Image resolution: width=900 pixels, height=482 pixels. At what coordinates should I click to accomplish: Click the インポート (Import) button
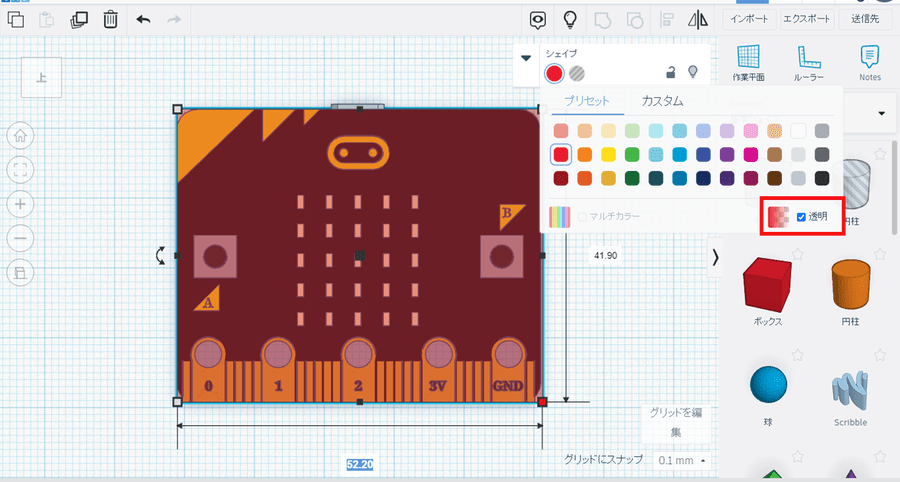click(750, 19)
